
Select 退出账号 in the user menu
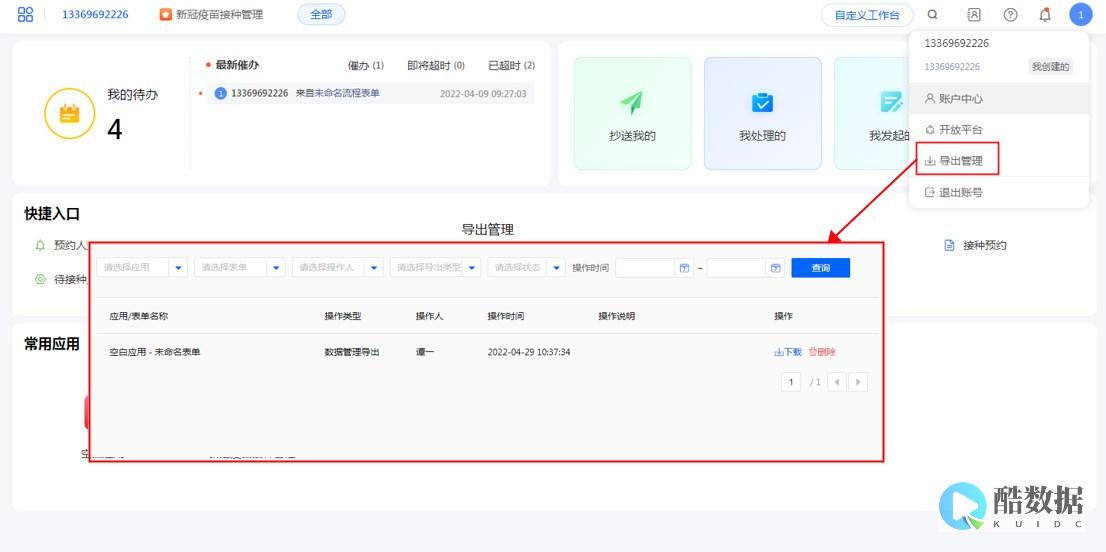tap(999, 192)
